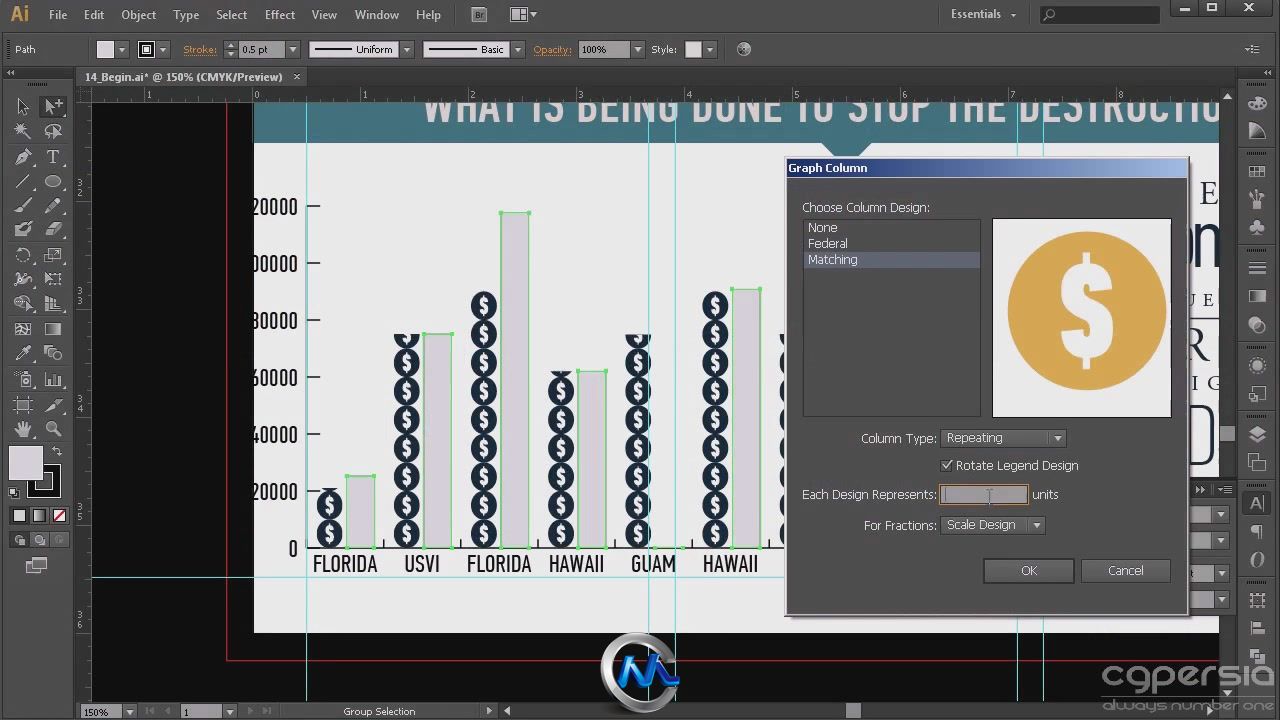Select the Hand tool
Image resolution: width=1280 pixels, height=720 pixels.
click(x=23, y=429)
